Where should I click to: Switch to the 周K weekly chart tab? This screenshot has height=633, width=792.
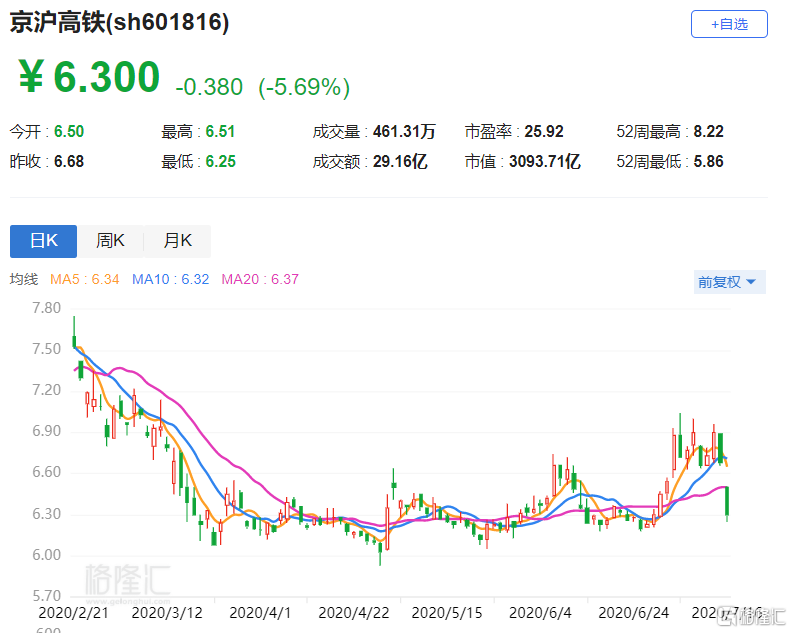[110, 241]
